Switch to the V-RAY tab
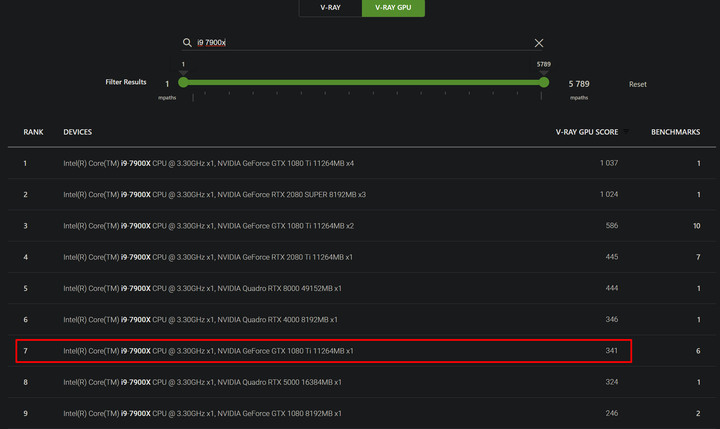Image resolution: width=720 pixels, height=429 pixels. (330, 8)
